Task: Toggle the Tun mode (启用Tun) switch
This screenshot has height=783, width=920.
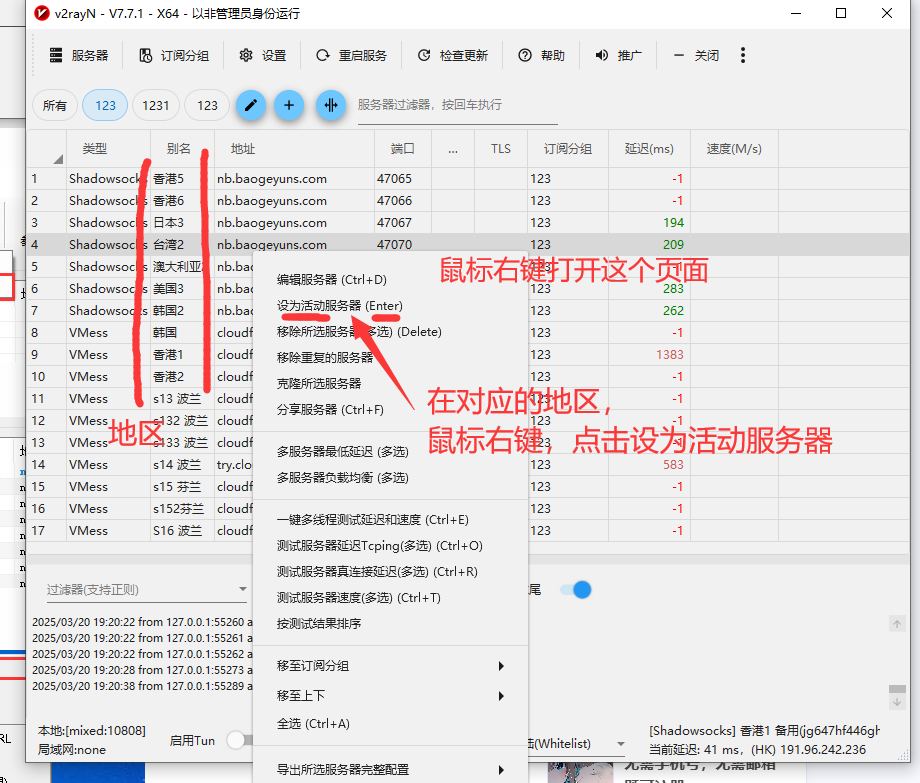Action: pos(238,740)
